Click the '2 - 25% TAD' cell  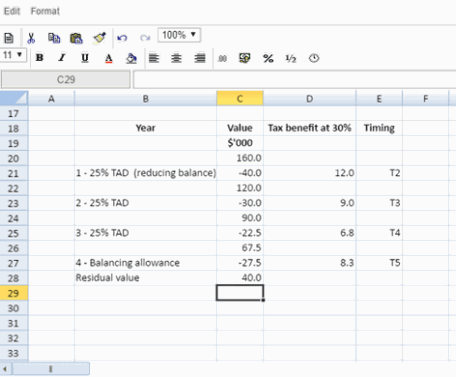(146, 203)
